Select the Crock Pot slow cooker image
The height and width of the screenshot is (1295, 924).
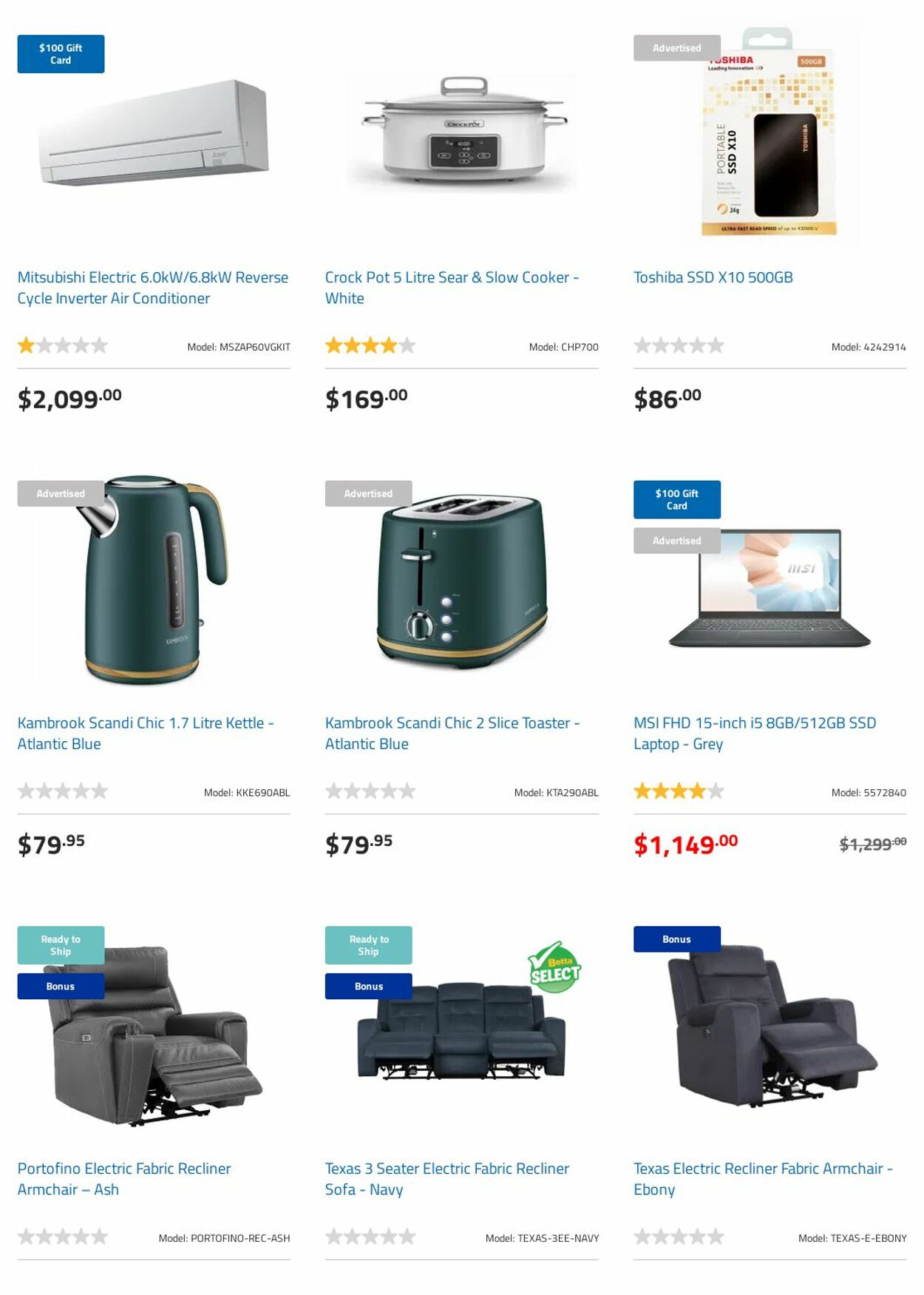(x=462, y=132)
